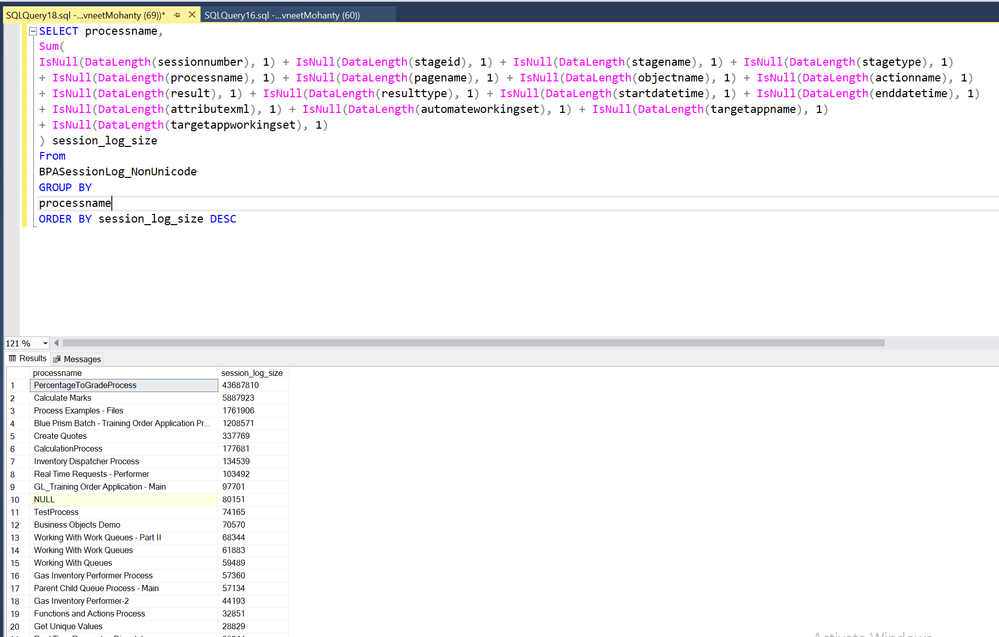Place cursor on targetappworkingset in query
The width and height of the screenshot is (999, 637).
coord(233,125)
